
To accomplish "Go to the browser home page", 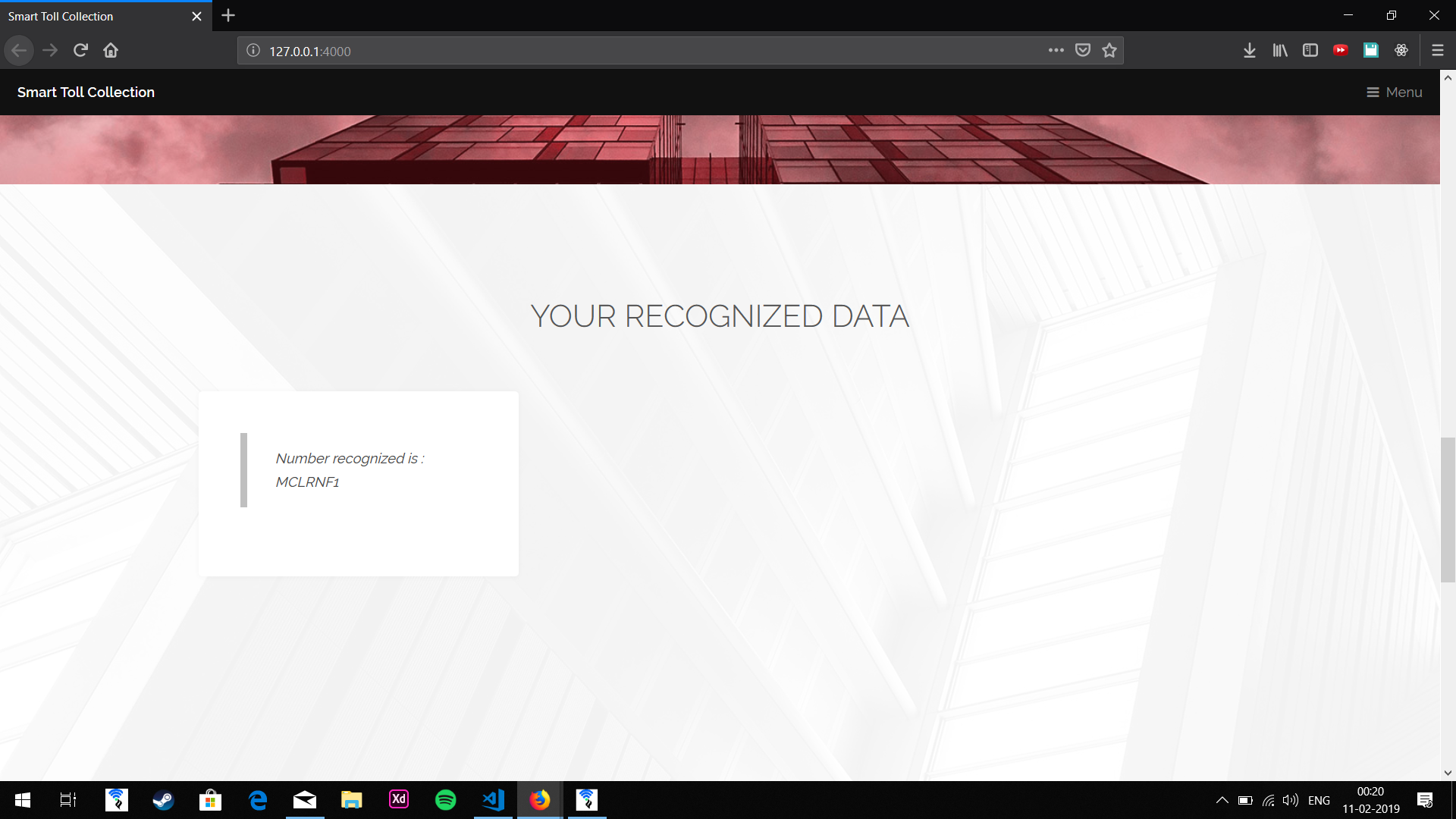I will [x=111, y=50].
